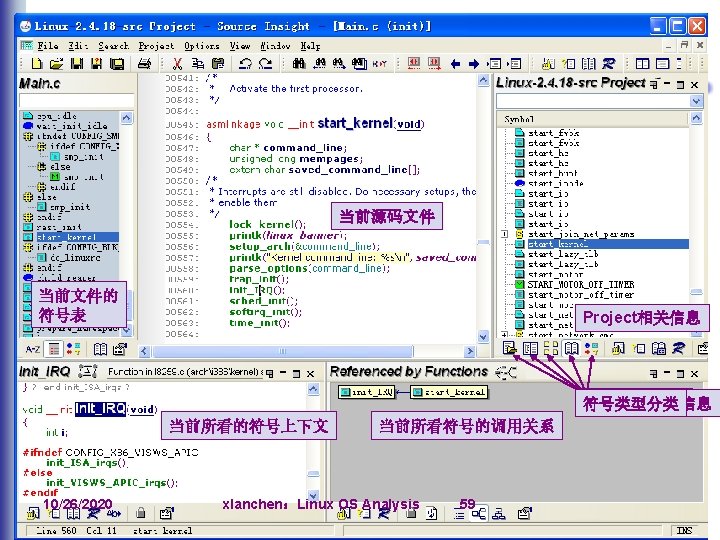
Task: Toggle symbol type filter icon in Main.c panel
Action: pos(73,349)
